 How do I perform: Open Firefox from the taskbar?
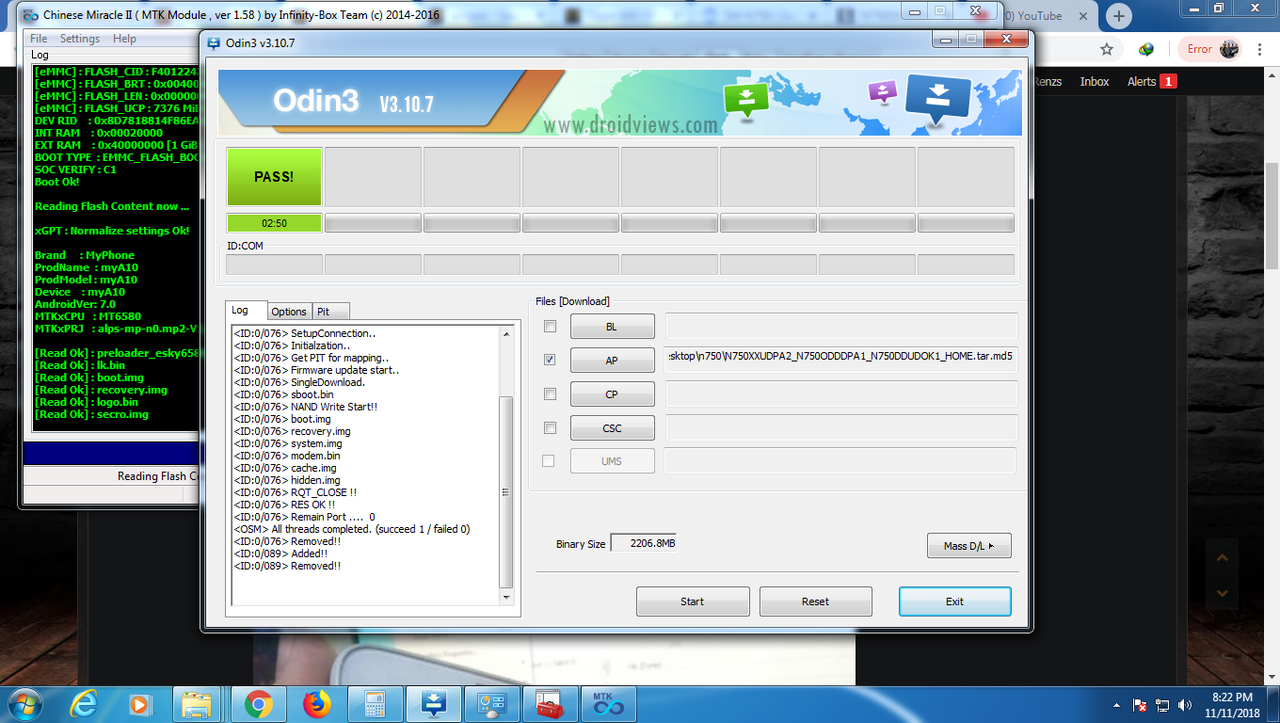pyautogui.click(x=317, y=704)
